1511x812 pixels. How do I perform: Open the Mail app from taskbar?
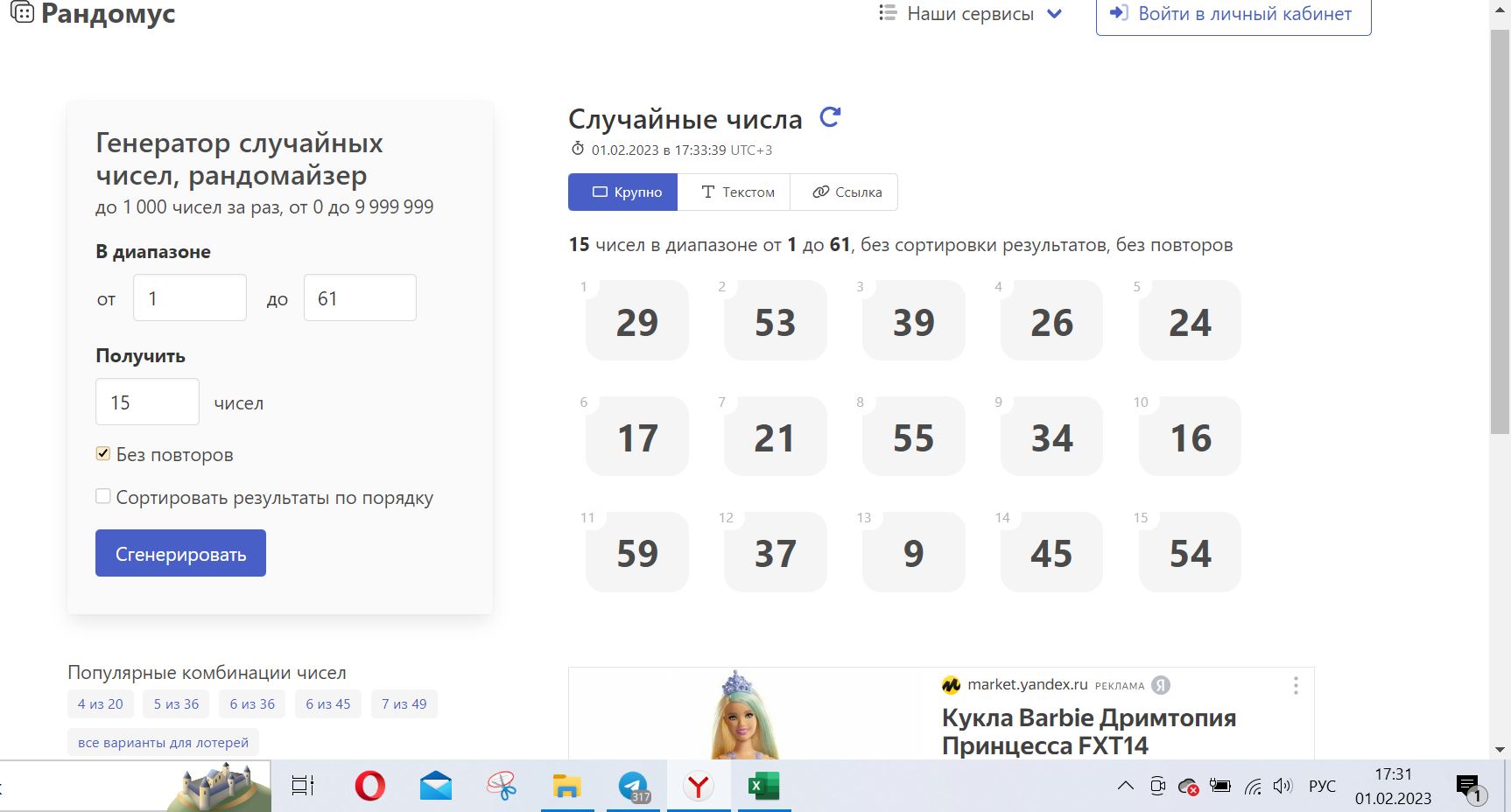coord(435,786)
